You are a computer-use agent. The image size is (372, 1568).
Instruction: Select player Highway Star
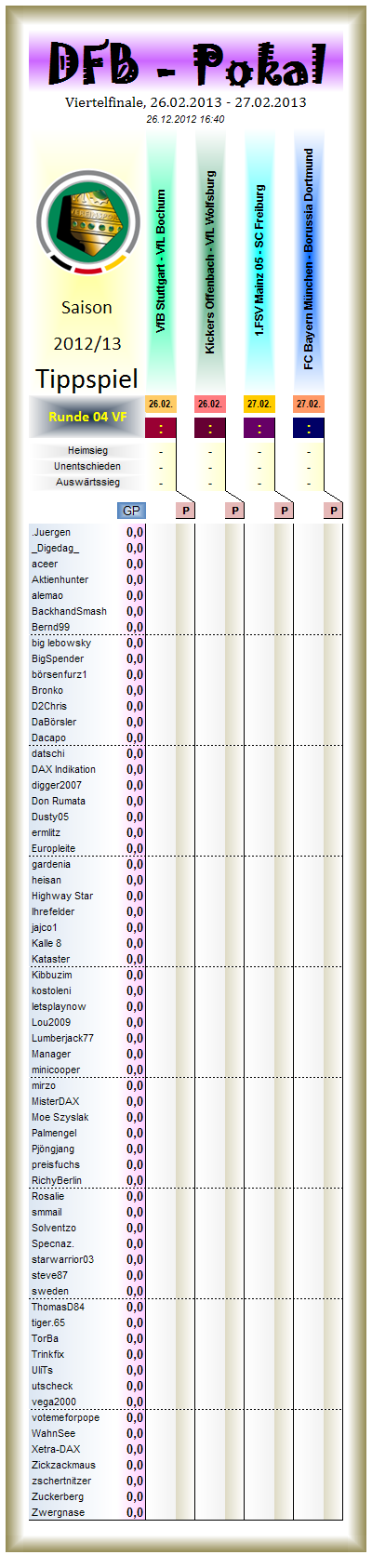tap(62, 896)
